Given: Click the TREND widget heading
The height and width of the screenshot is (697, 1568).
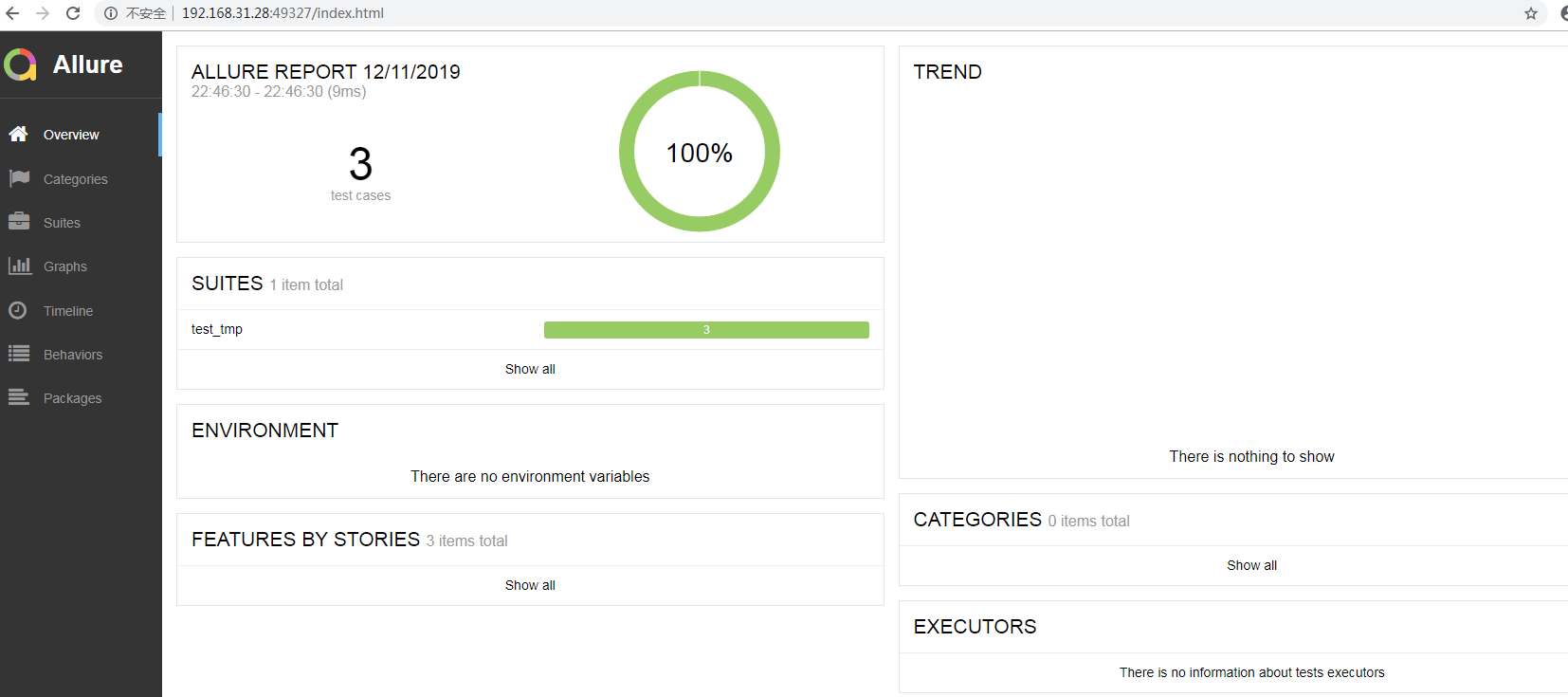Looking at the screenshot, I should coord(947,72).
